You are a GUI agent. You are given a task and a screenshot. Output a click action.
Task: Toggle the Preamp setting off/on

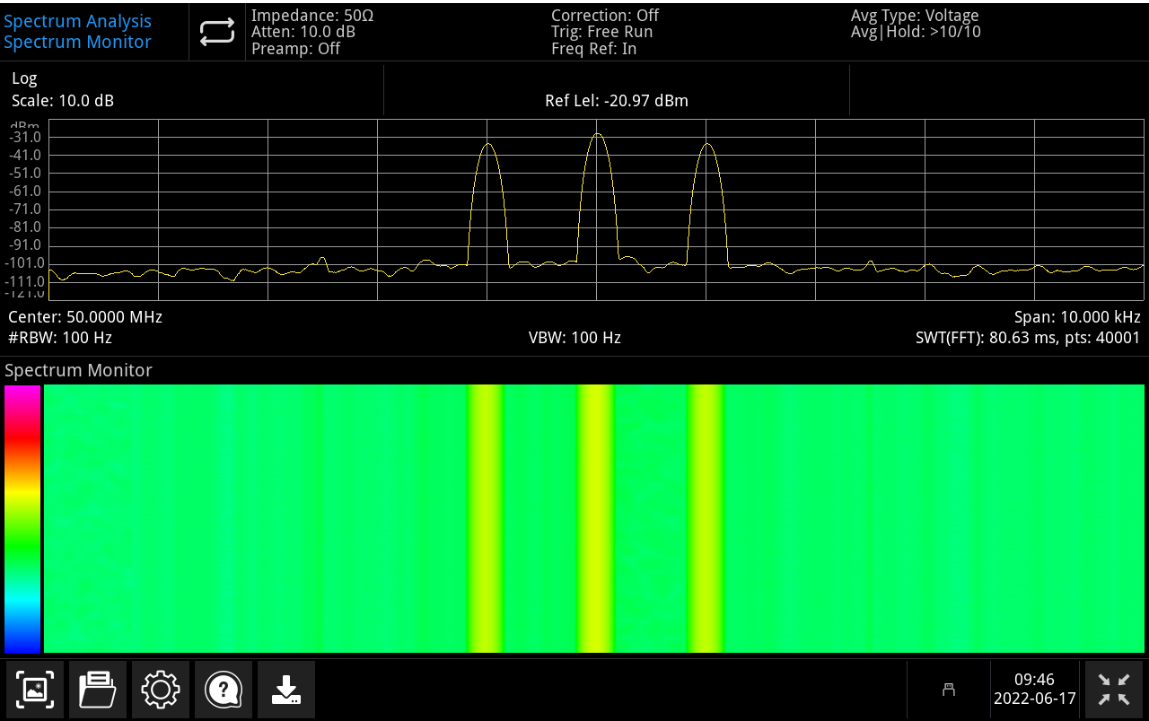click(x=297, y=47)
